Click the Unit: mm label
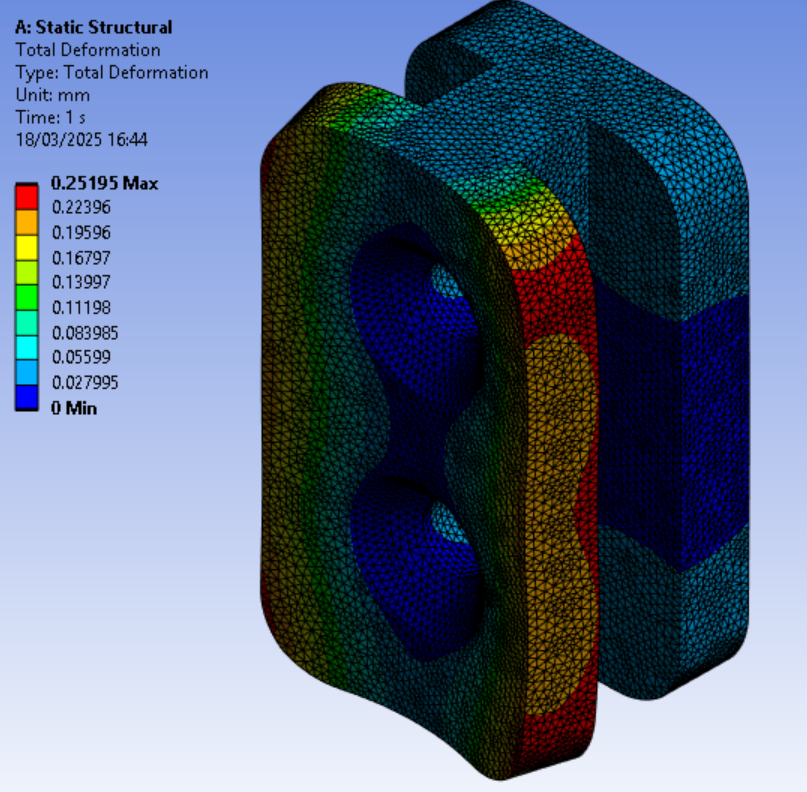The width and height of the screenshot is (807, 792). (x=53, y=95)
